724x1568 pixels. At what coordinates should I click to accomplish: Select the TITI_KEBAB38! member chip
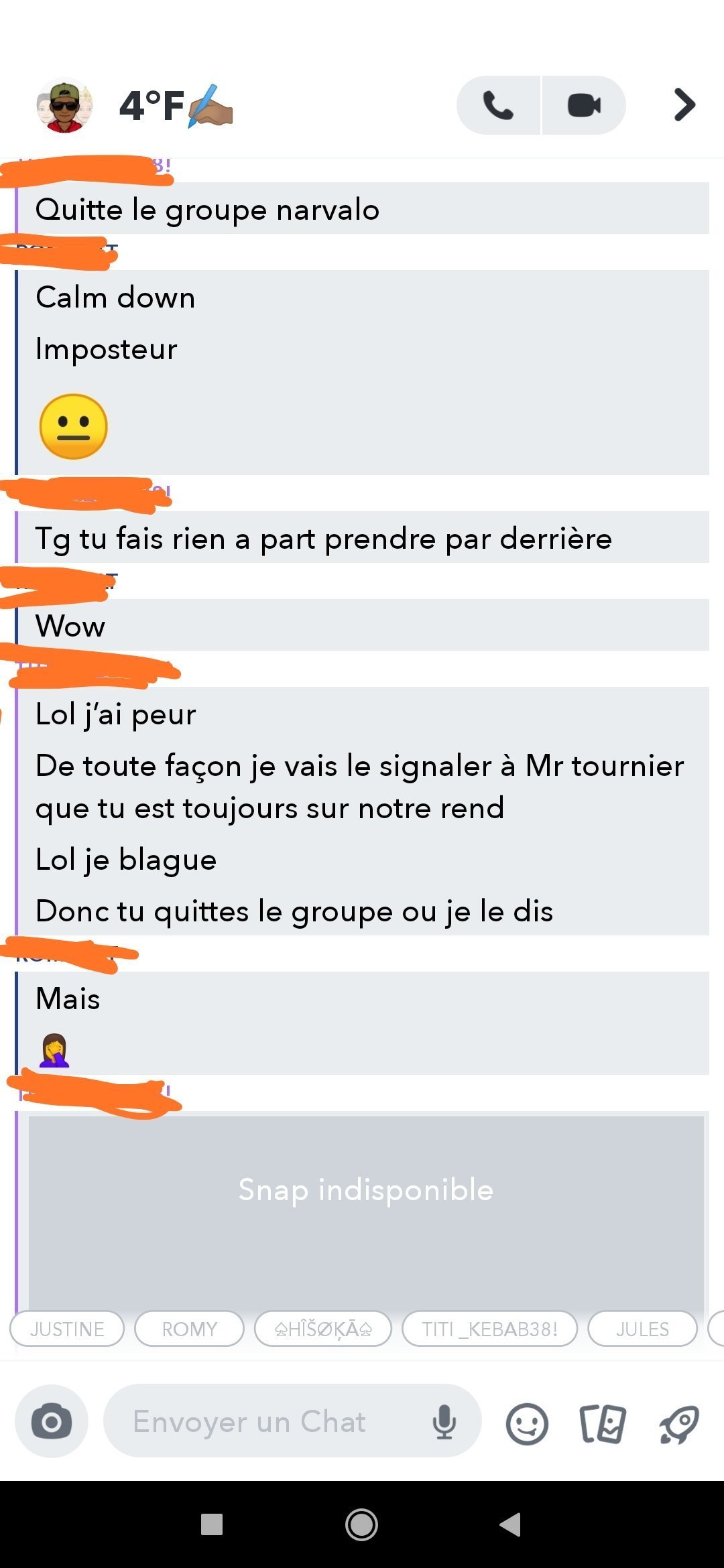[489, 1329]
